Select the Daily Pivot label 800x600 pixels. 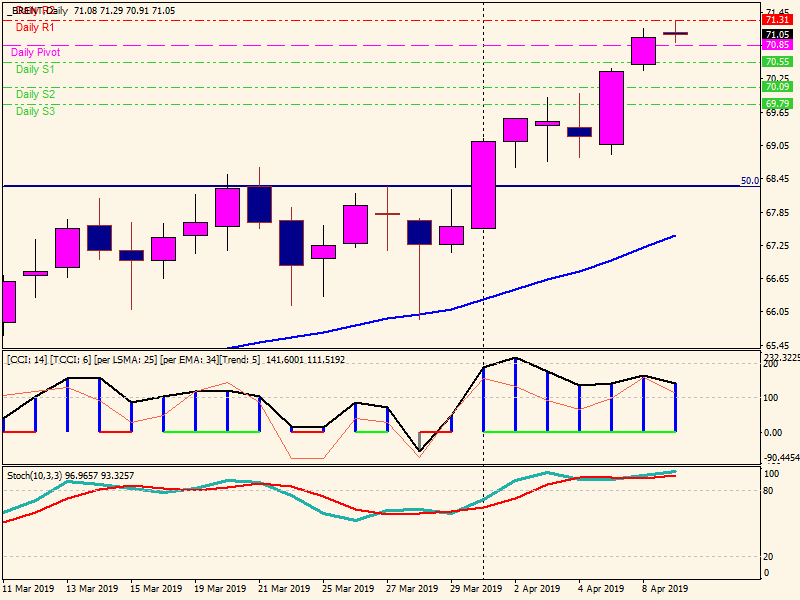(x=35, y=52)
